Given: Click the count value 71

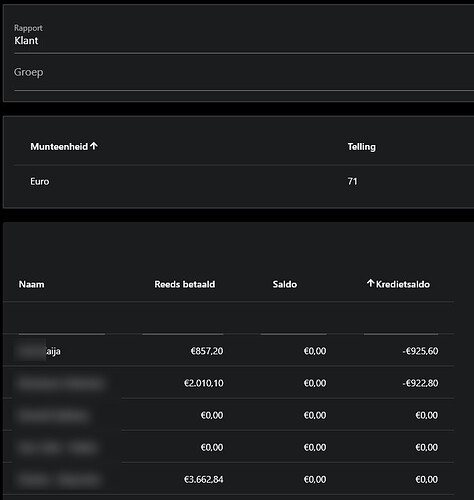Looking at the screenshot, I should point(352,181).
